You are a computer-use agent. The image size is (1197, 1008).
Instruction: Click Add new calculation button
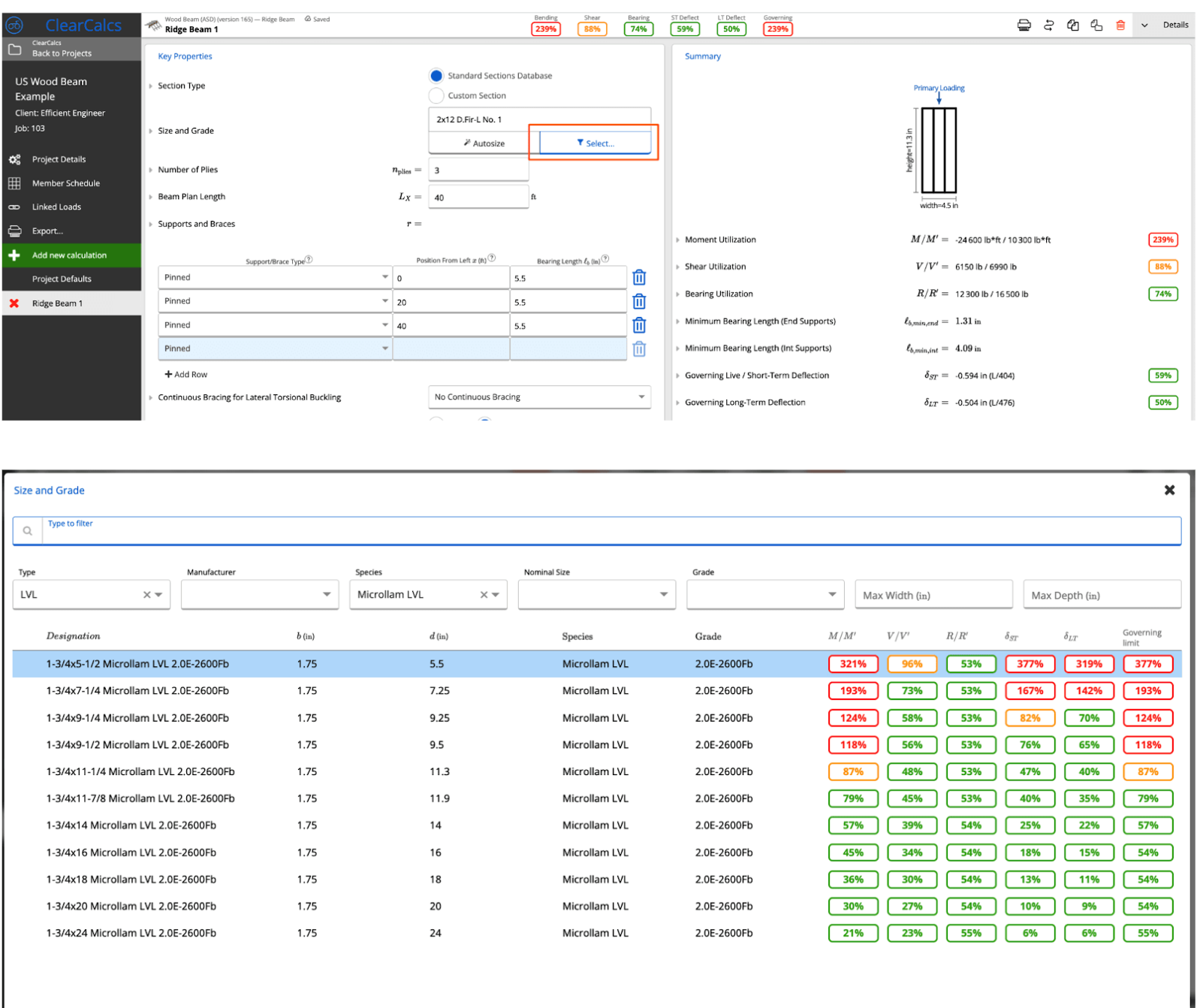[72, 255]
